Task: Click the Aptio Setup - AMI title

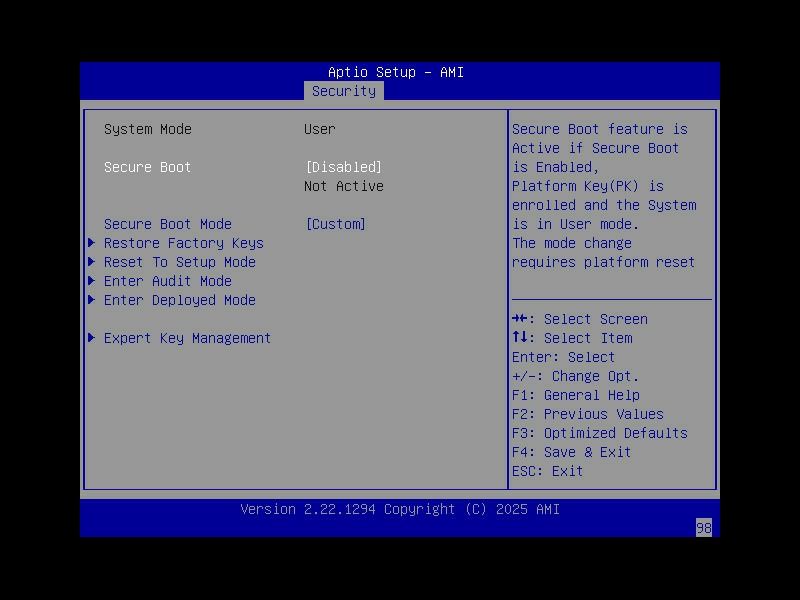Action: (396, 72)
